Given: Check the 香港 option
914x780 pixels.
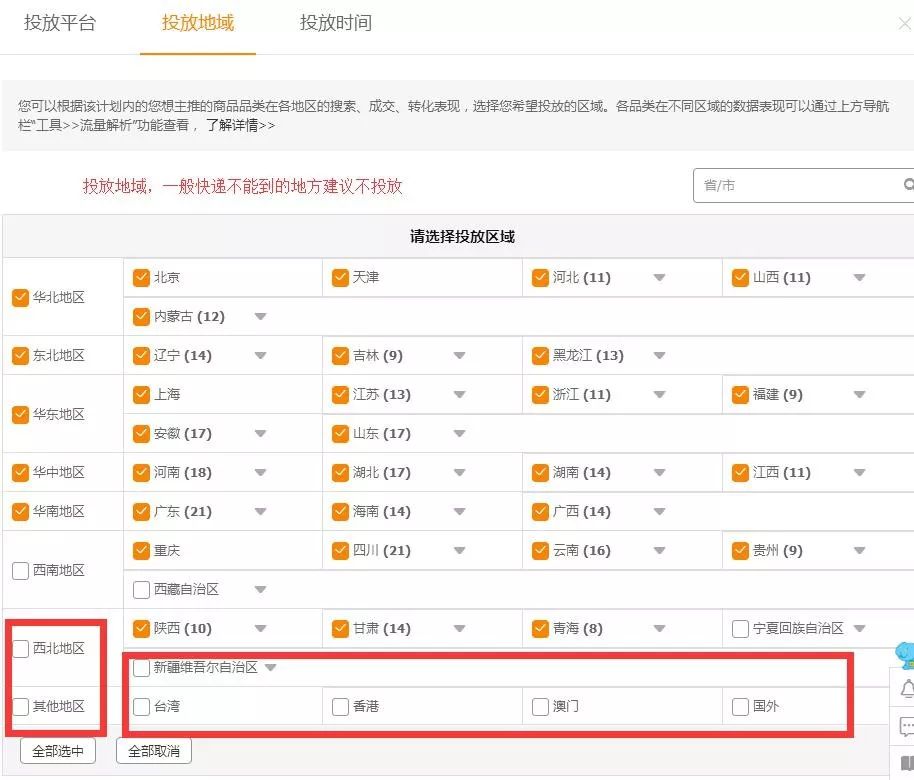Looking at the screenshot, I should (x=340, y=707).
